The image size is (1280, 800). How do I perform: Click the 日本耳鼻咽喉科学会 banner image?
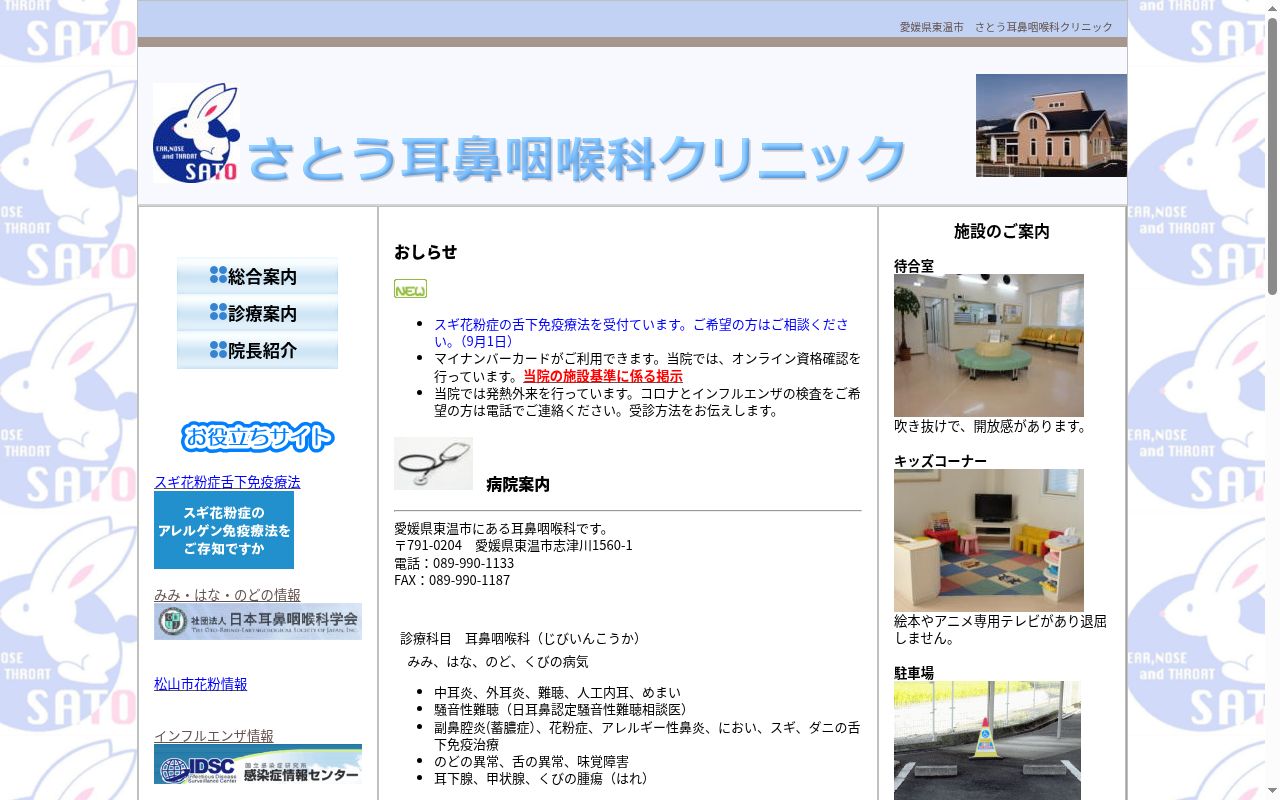point(258,621)
